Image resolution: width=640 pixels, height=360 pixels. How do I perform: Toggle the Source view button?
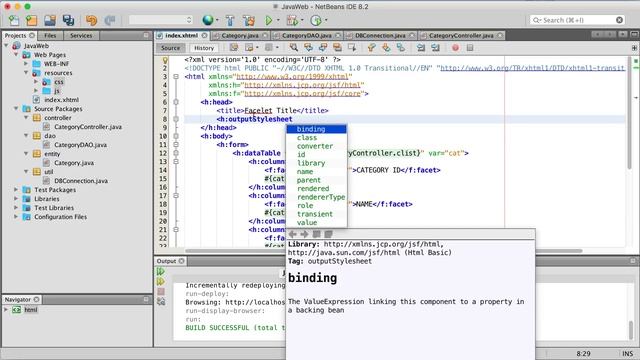coord(170,48)
